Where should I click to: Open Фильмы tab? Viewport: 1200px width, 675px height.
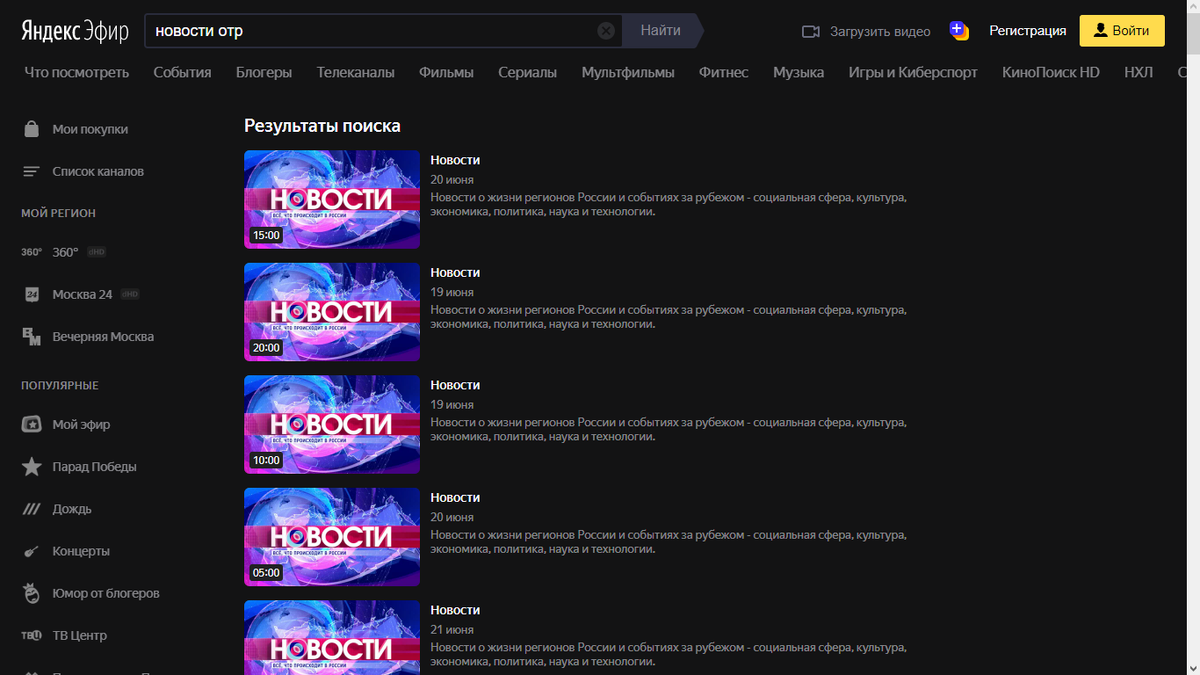[x=446, y=72]
